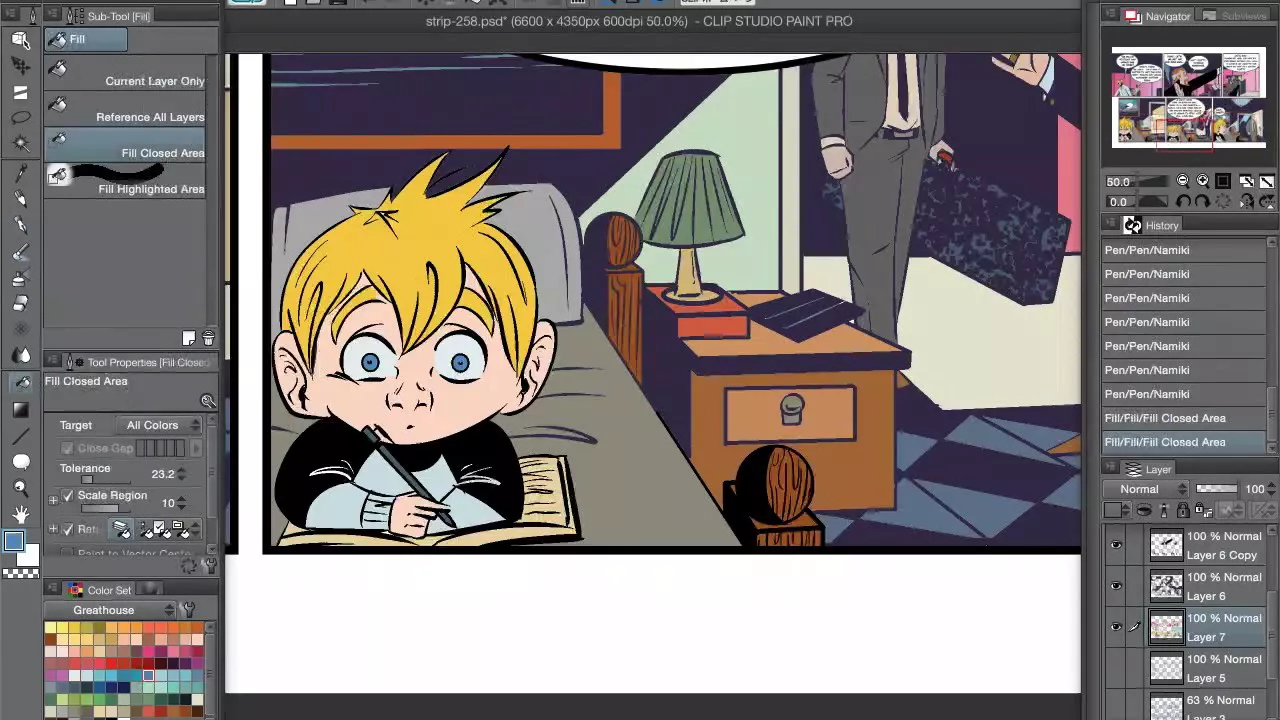Toggle the Close Gap checkbox
This screenshot has width=1280, height=720.
[x=68, y=448]
